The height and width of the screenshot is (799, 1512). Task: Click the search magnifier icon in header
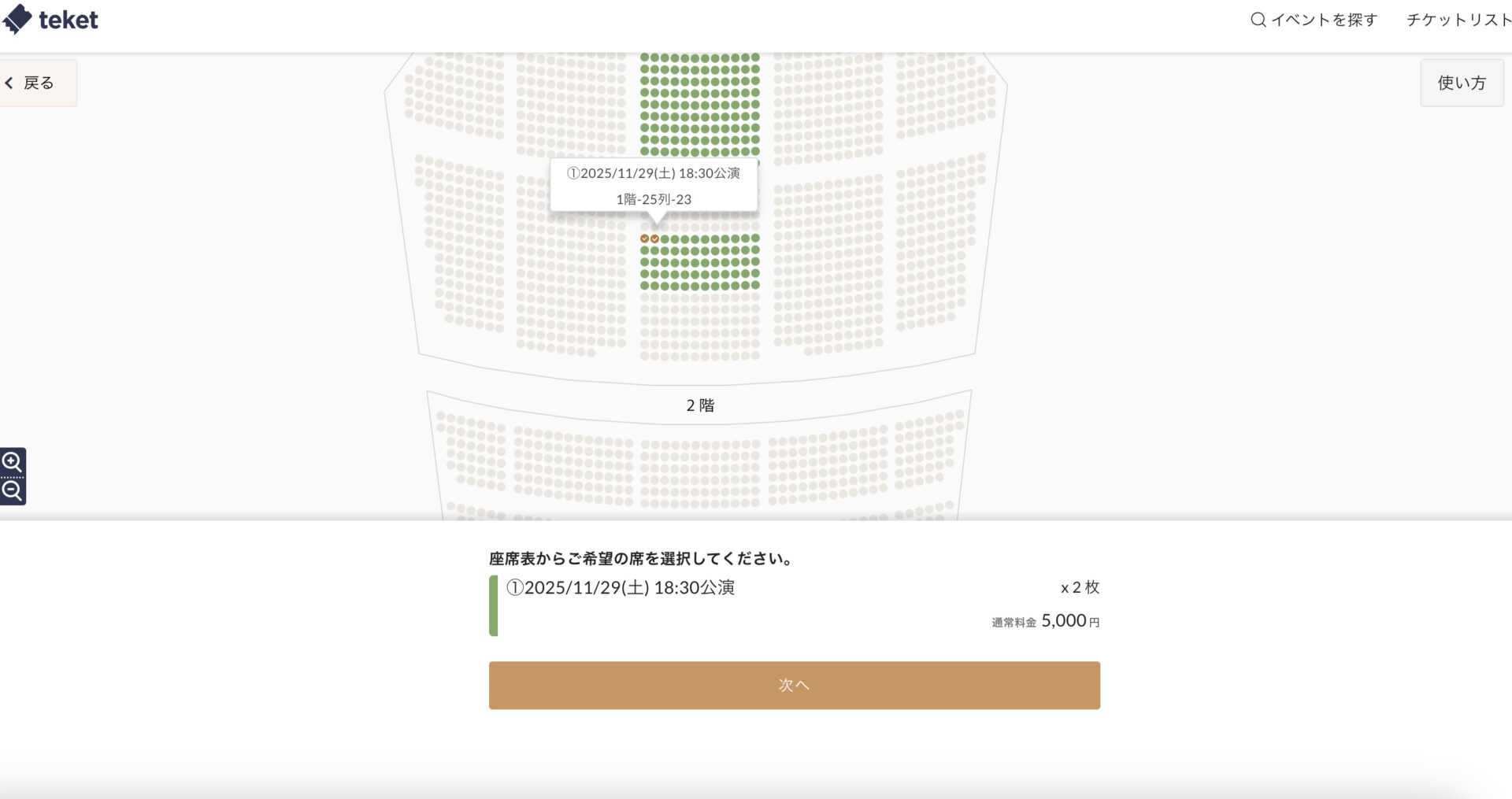(1258, 20)
